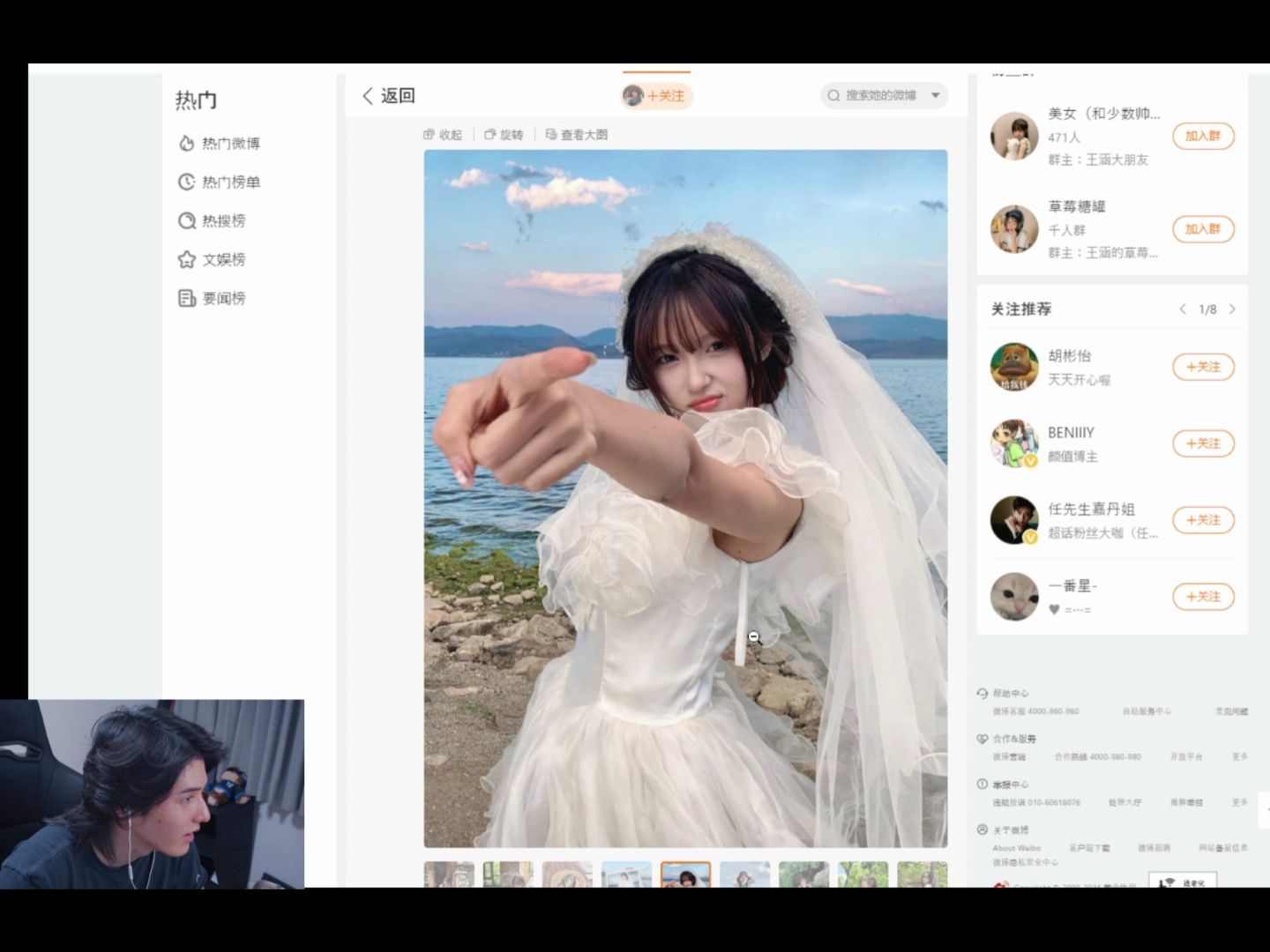This screenshot has width=1270, height=952.
Task: Open the 热搜榜 list
Action: coord(212,220)
